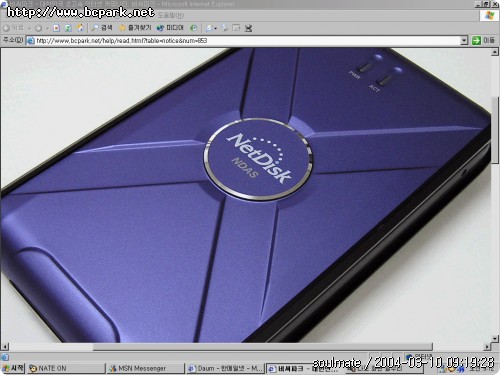This screenshot has height=375, width=500.
Task: Switch to the Daum taskbar window
Action: tap(225, 368)
